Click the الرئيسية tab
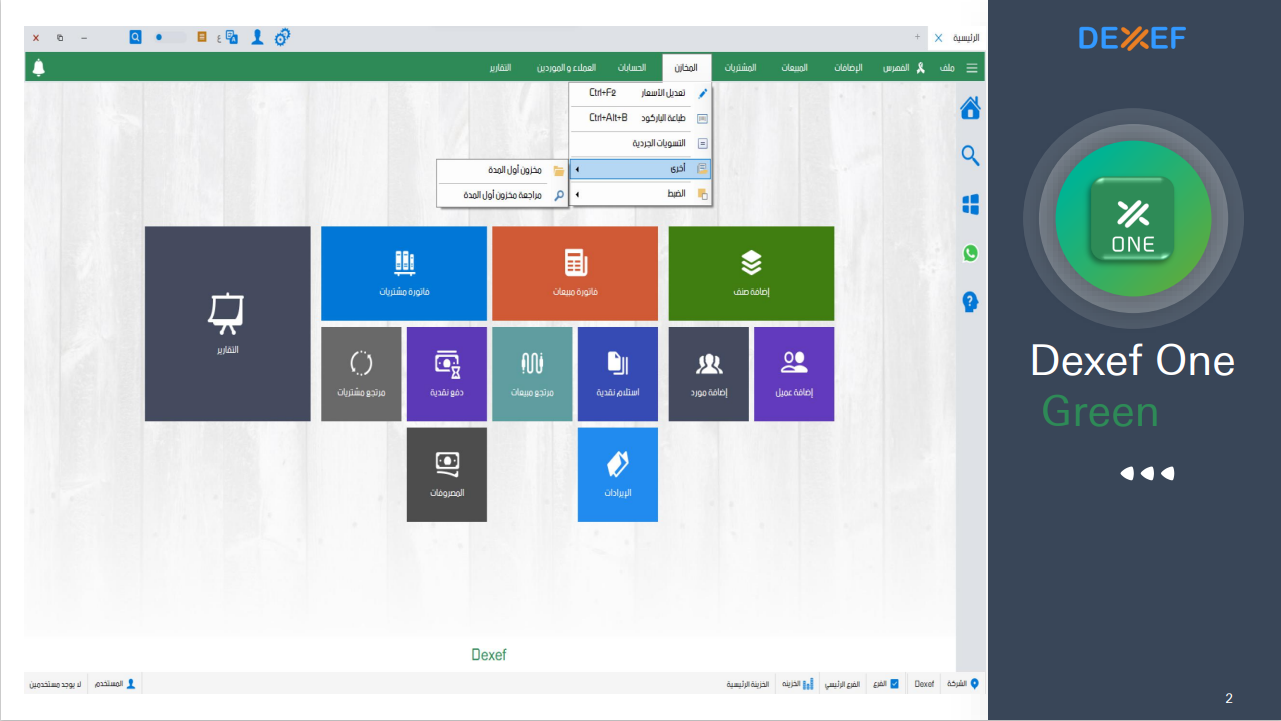 (966, 37)
